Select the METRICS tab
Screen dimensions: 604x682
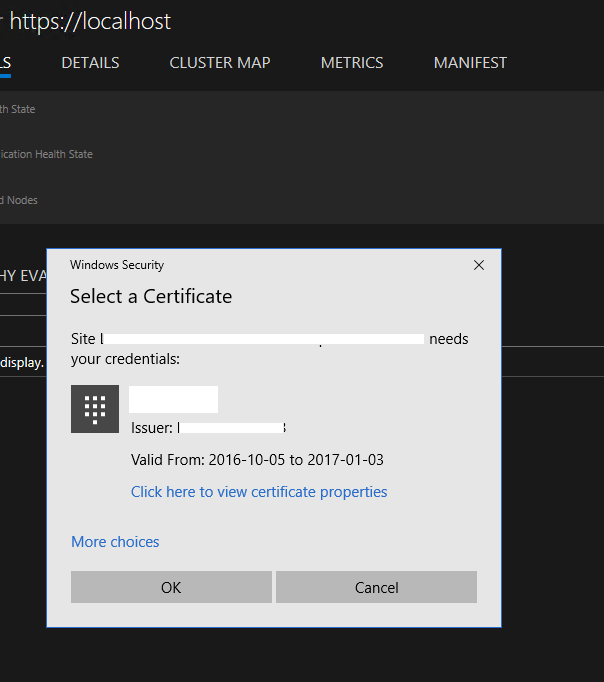click(x=352, y=63)
